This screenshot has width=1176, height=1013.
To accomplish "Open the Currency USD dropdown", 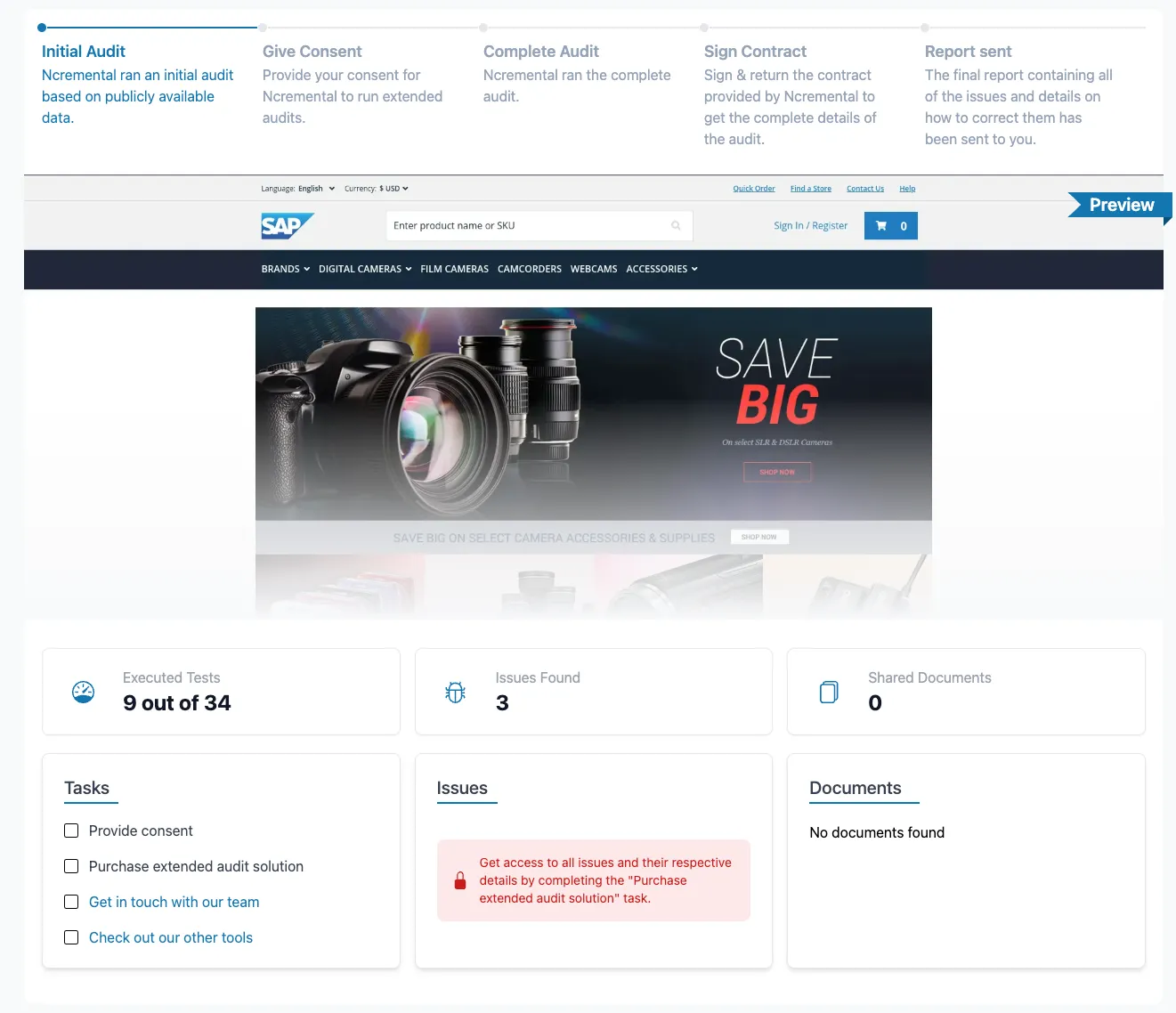I will (393, 189).
